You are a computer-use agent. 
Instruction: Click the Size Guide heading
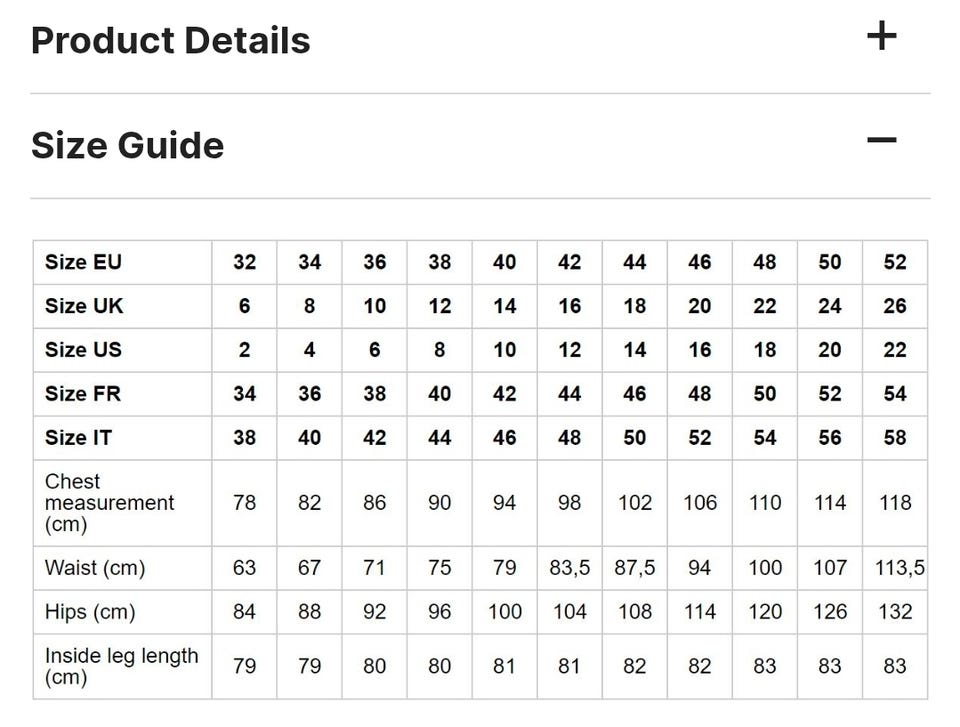(128, 146)
